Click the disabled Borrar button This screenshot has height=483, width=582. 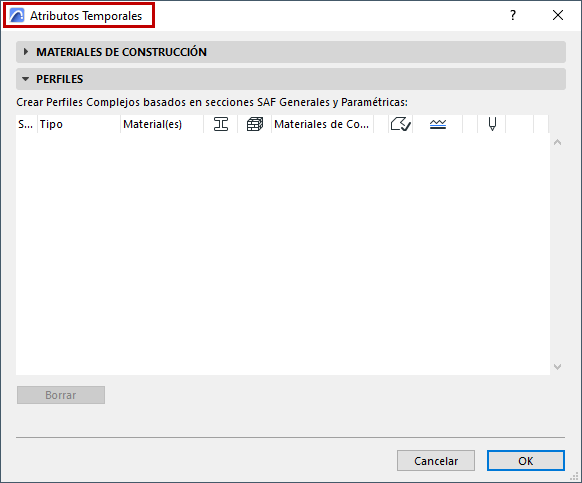click(61, 395)
